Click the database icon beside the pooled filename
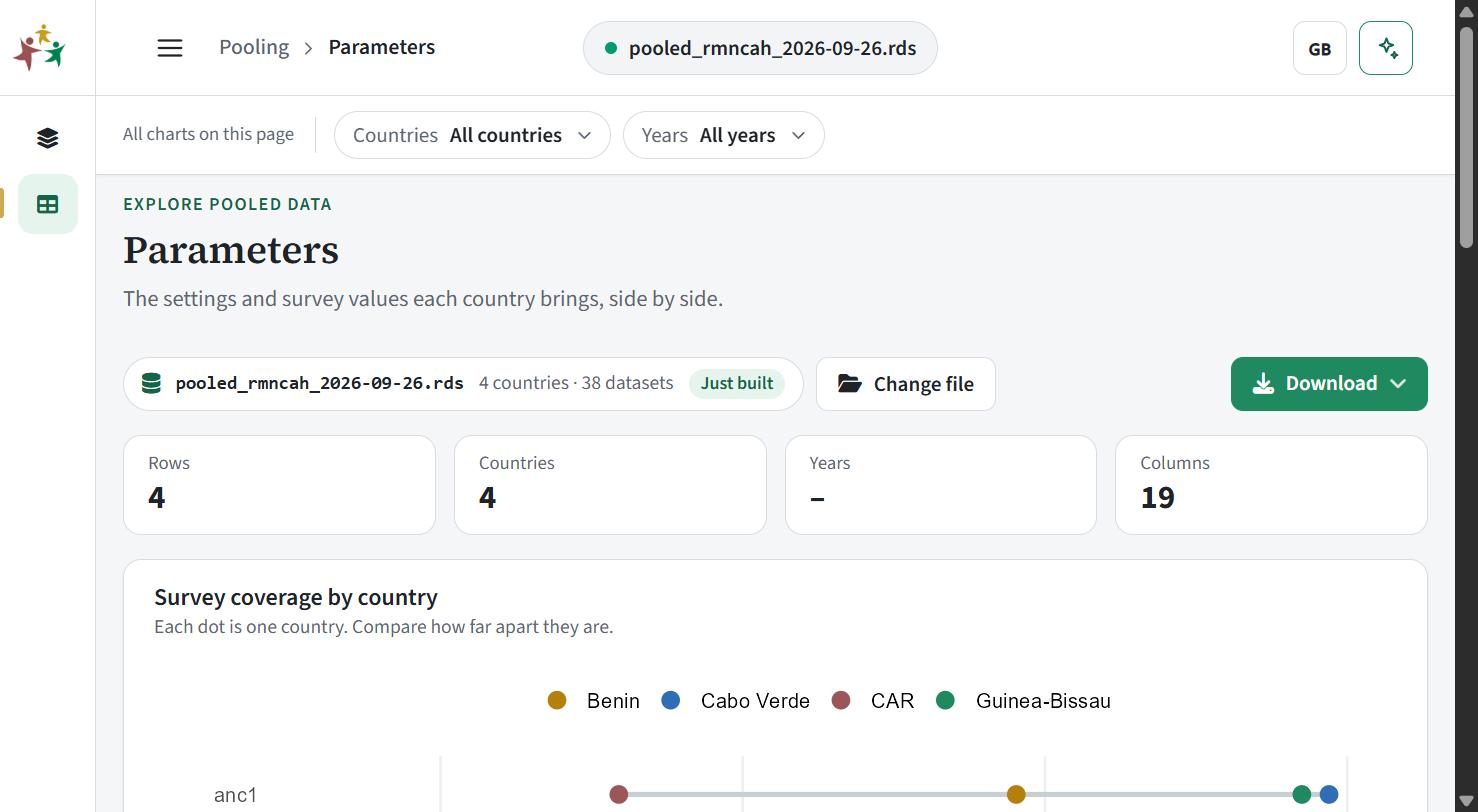 click(151, 384)
